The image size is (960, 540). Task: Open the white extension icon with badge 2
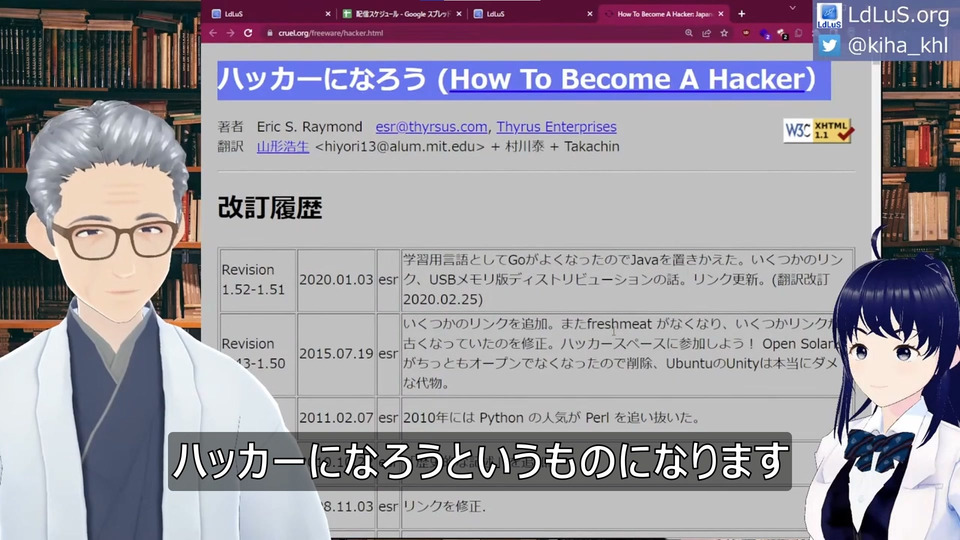[x=782, y=34]
